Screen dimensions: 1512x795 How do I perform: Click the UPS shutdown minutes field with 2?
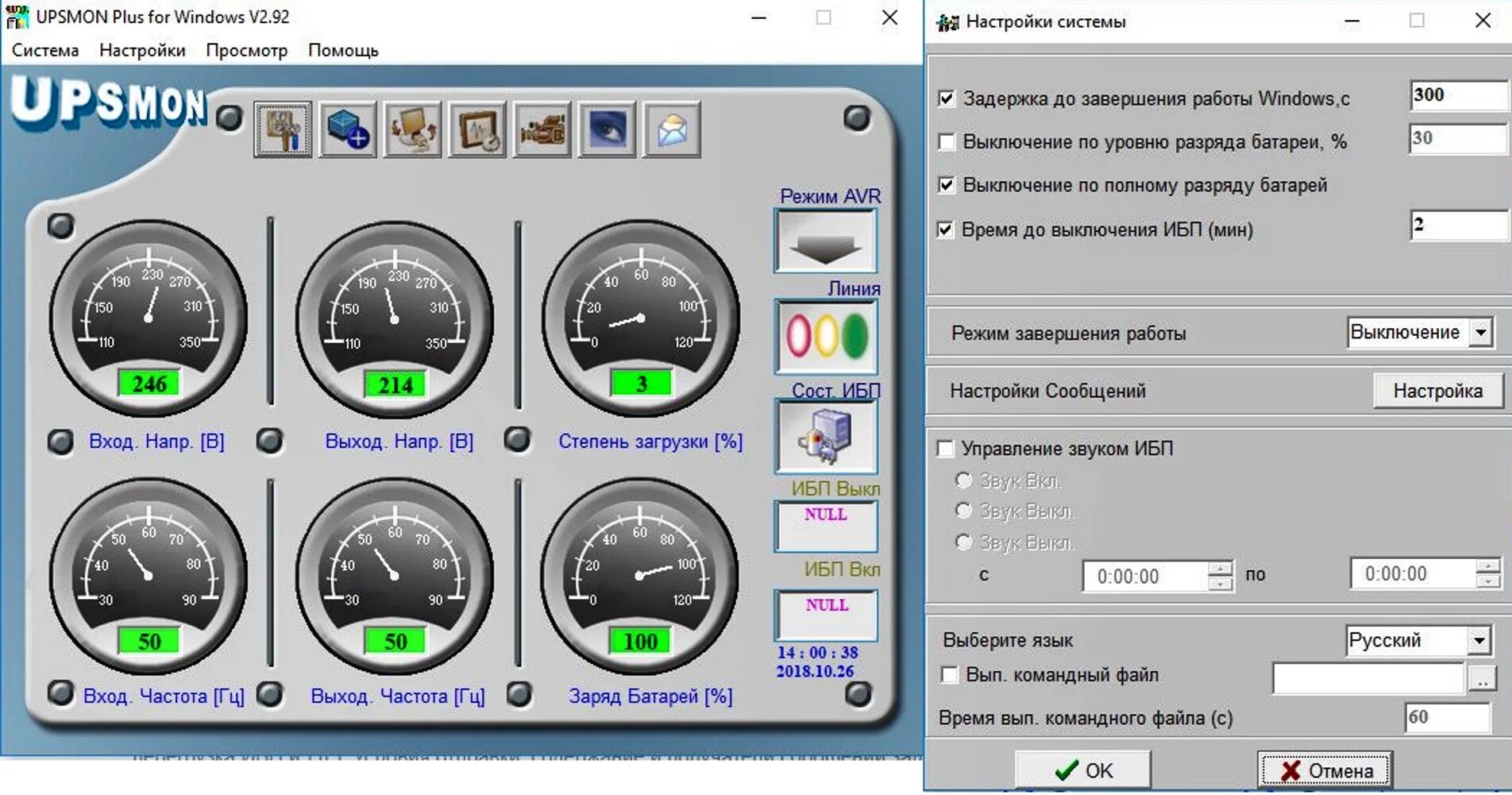coord(1458,226)
